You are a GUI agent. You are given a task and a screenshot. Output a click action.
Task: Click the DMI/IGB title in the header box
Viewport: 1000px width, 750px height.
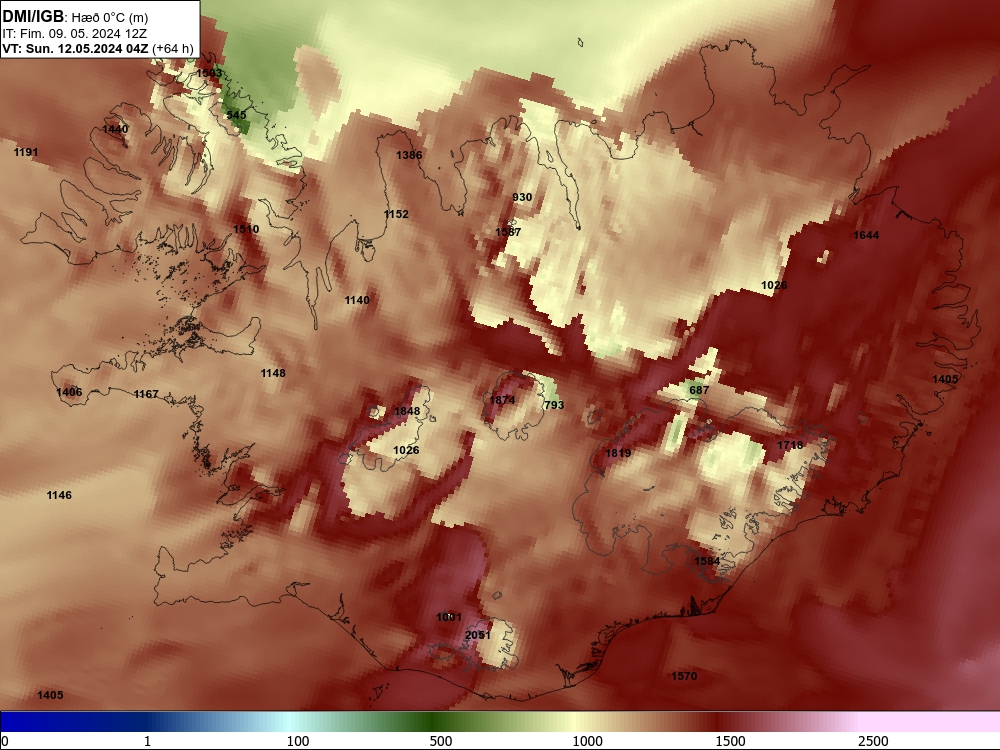33,17
